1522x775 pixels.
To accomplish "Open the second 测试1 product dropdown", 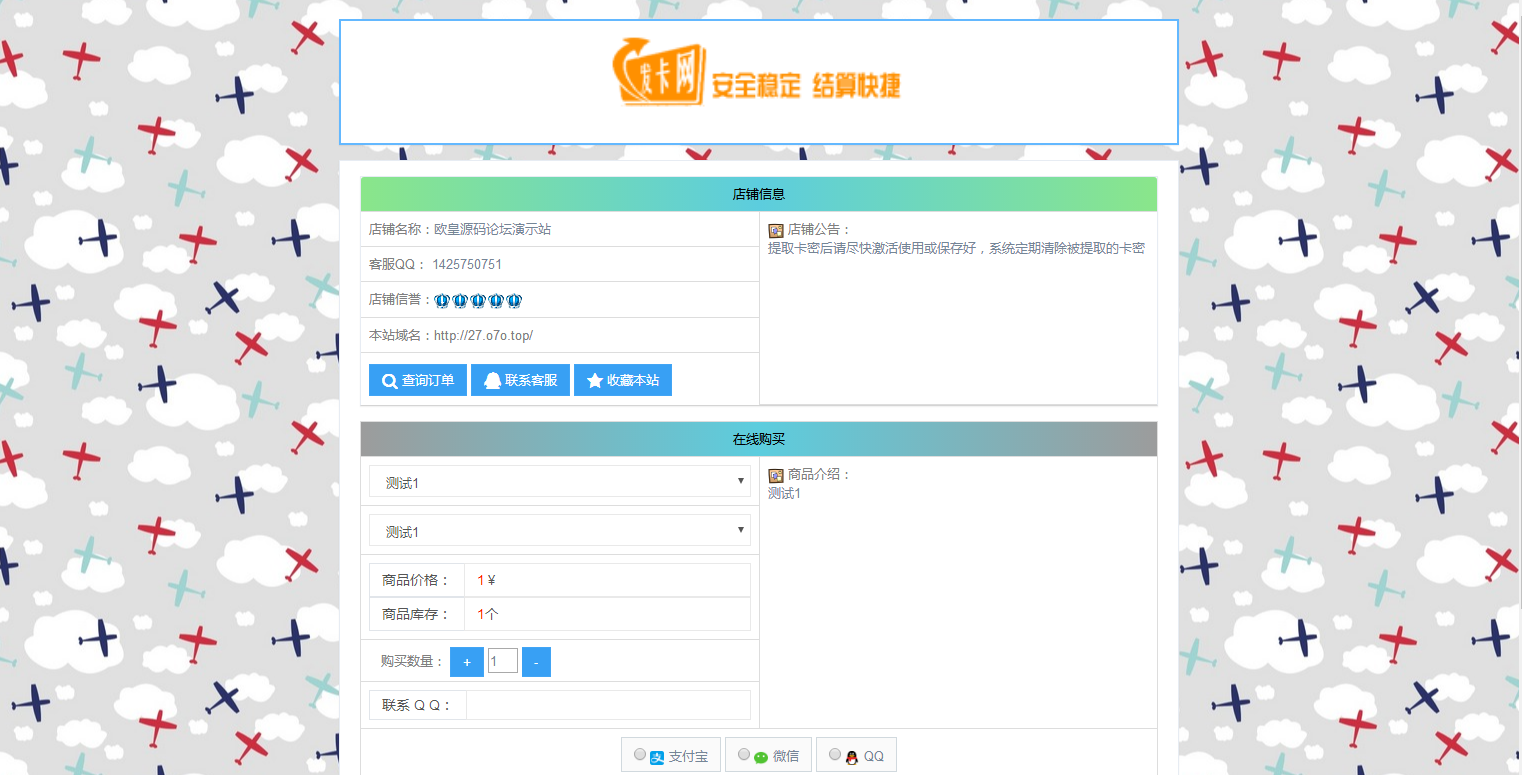I will tap(560, 530).
